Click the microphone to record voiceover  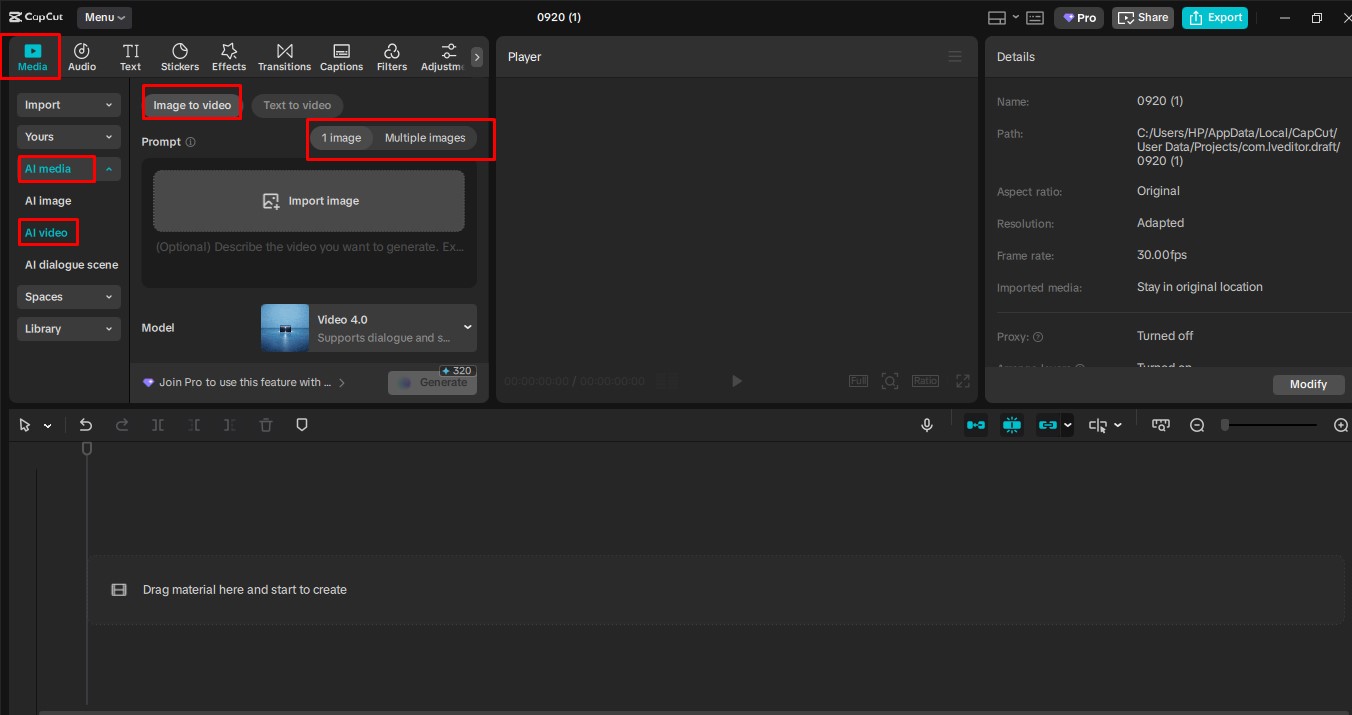click(926, 424)
